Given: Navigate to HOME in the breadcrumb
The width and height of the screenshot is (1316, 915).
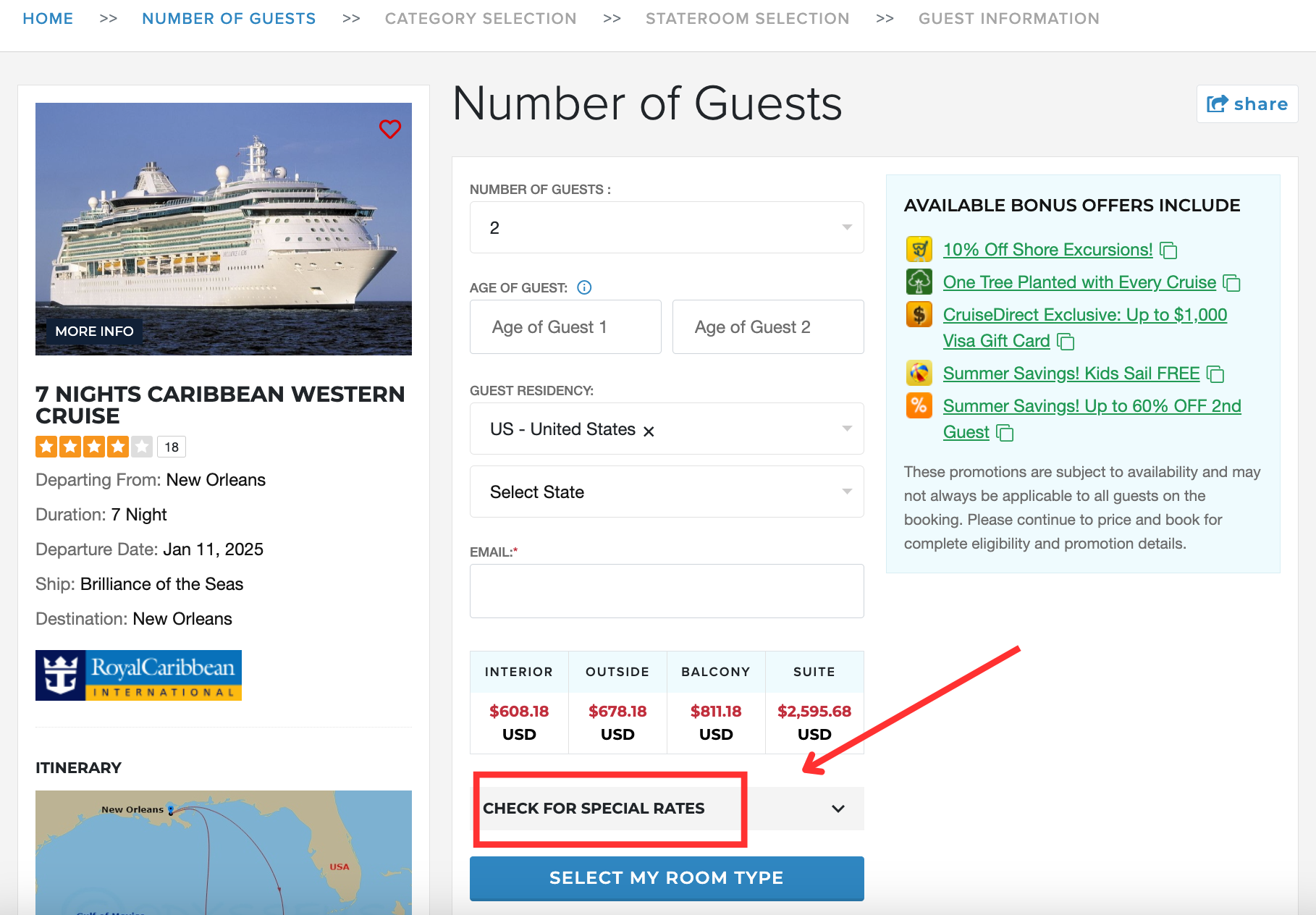Looking at the screenshot, I should pyautogui.click(x=48, y=18).
